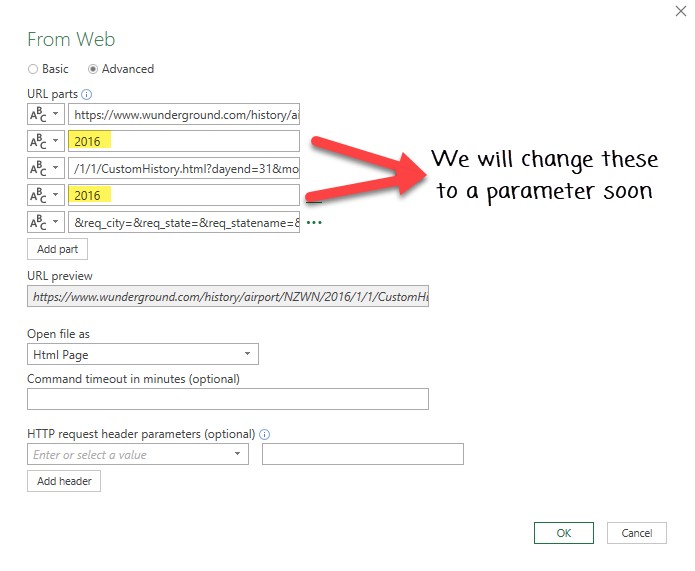Select the Advanced radio button

(94, 69)
